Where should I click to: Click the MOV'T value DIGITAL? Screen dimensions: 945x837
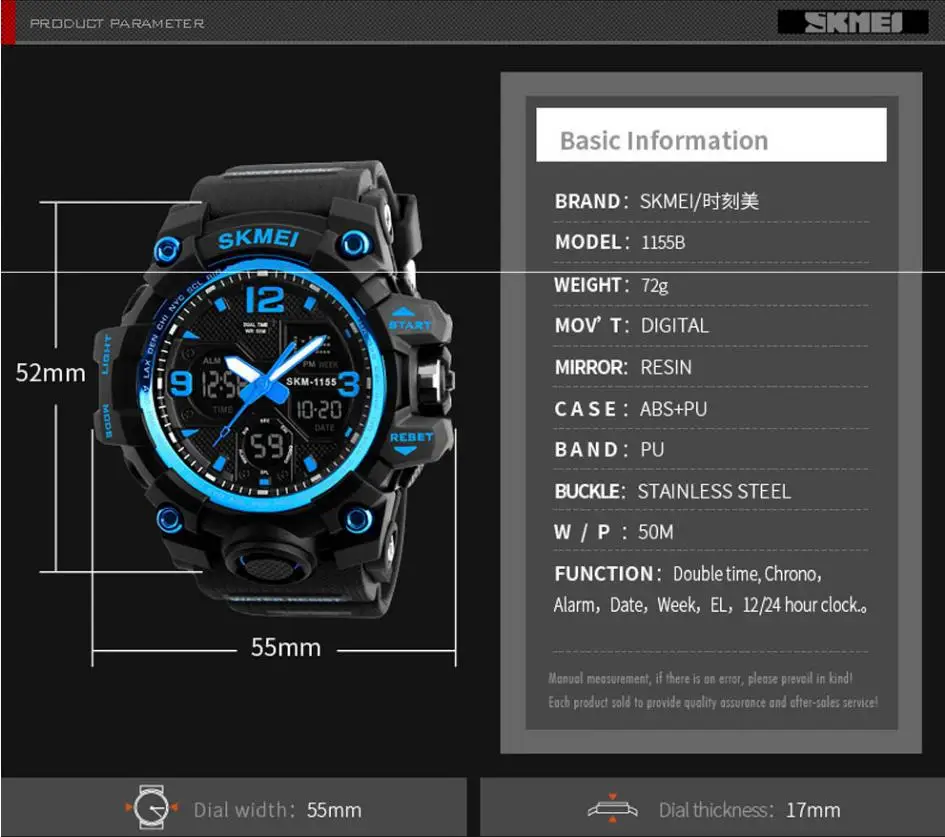(x=674, y=326)
